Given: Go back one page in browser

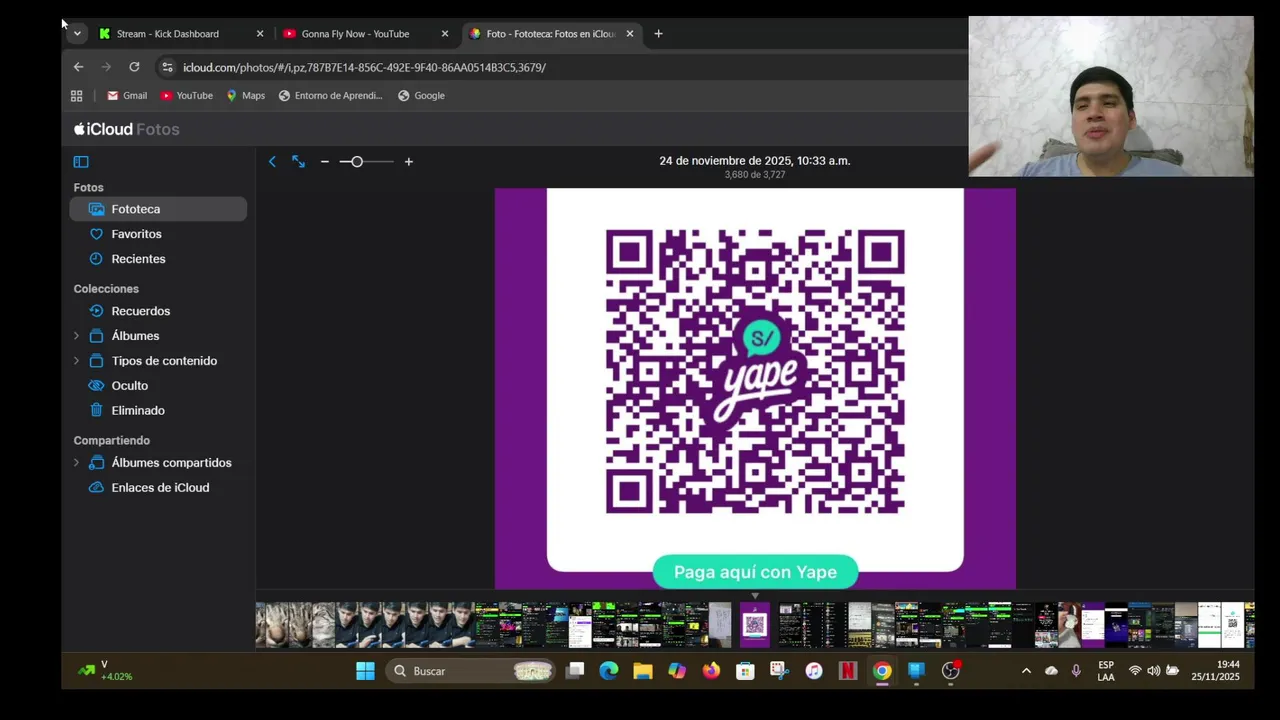Looking at the screenshot, I should pyautogui.click(x=78, y=67).
